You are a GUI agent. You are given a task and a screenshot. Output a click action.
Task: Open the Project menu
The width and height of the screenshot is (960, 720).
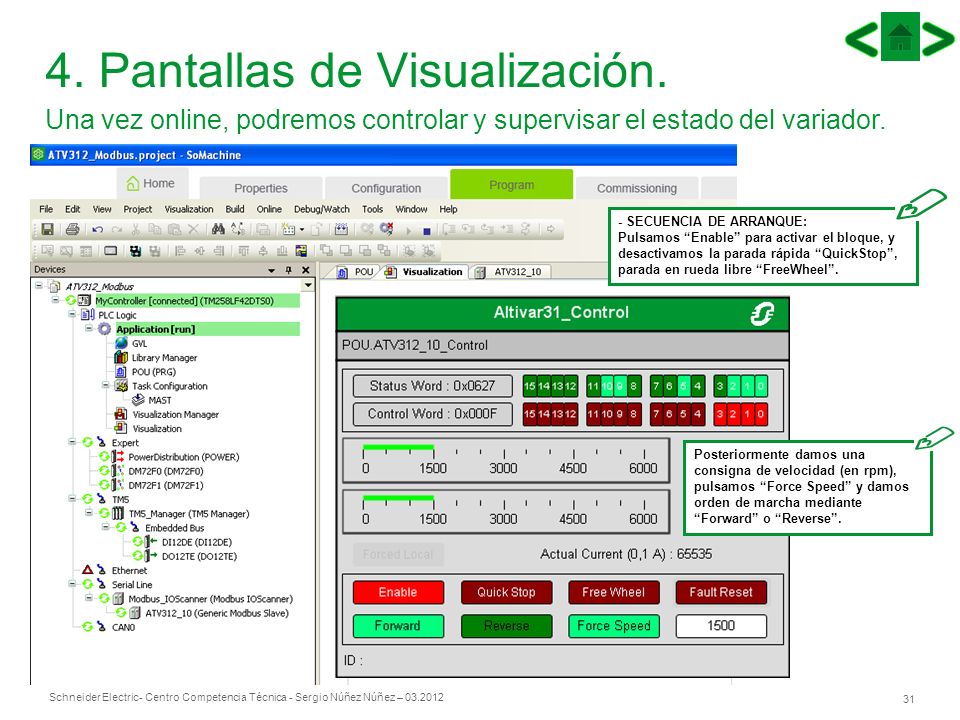[x=137, y=209]
